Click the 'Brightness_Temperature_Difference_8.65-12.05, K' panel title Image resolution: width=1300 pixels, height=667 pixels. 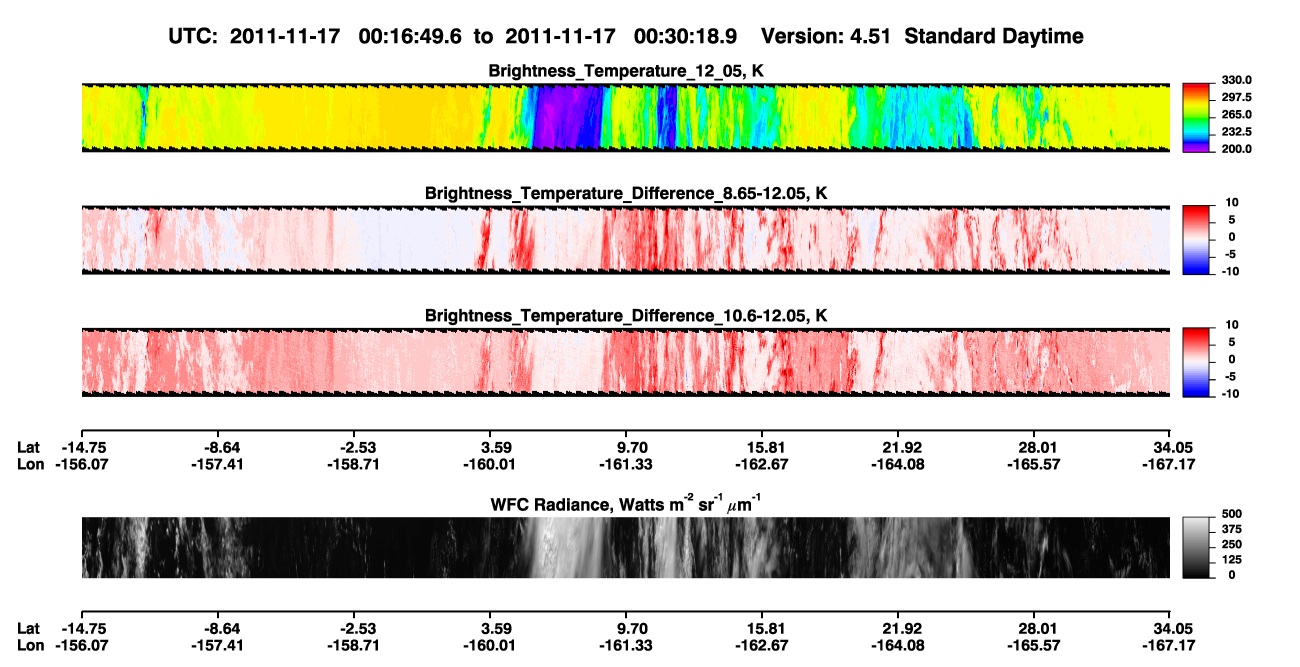(625, 193)
